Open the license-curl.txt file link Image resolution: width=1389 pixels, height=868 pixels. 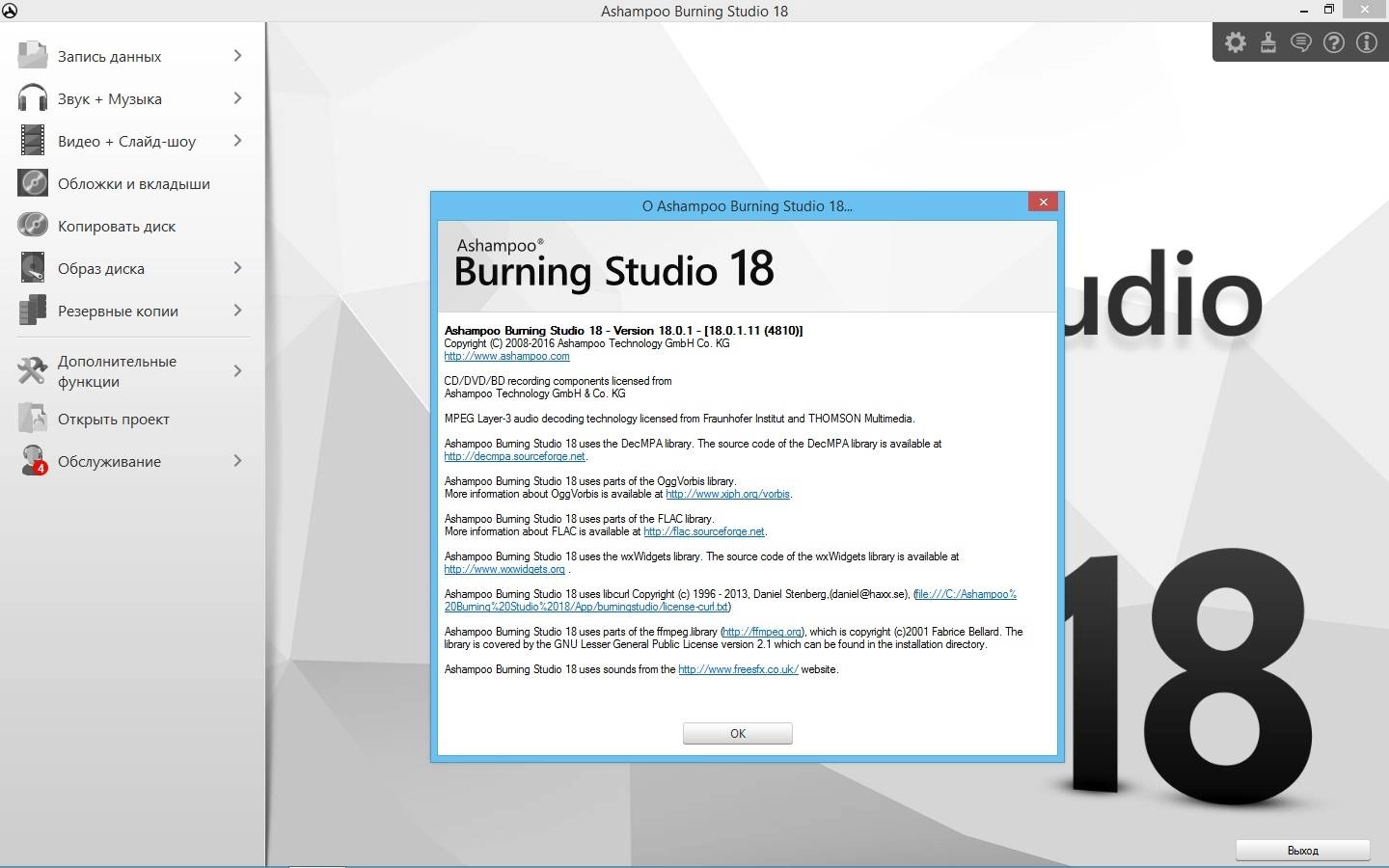(x=730, y=600)
